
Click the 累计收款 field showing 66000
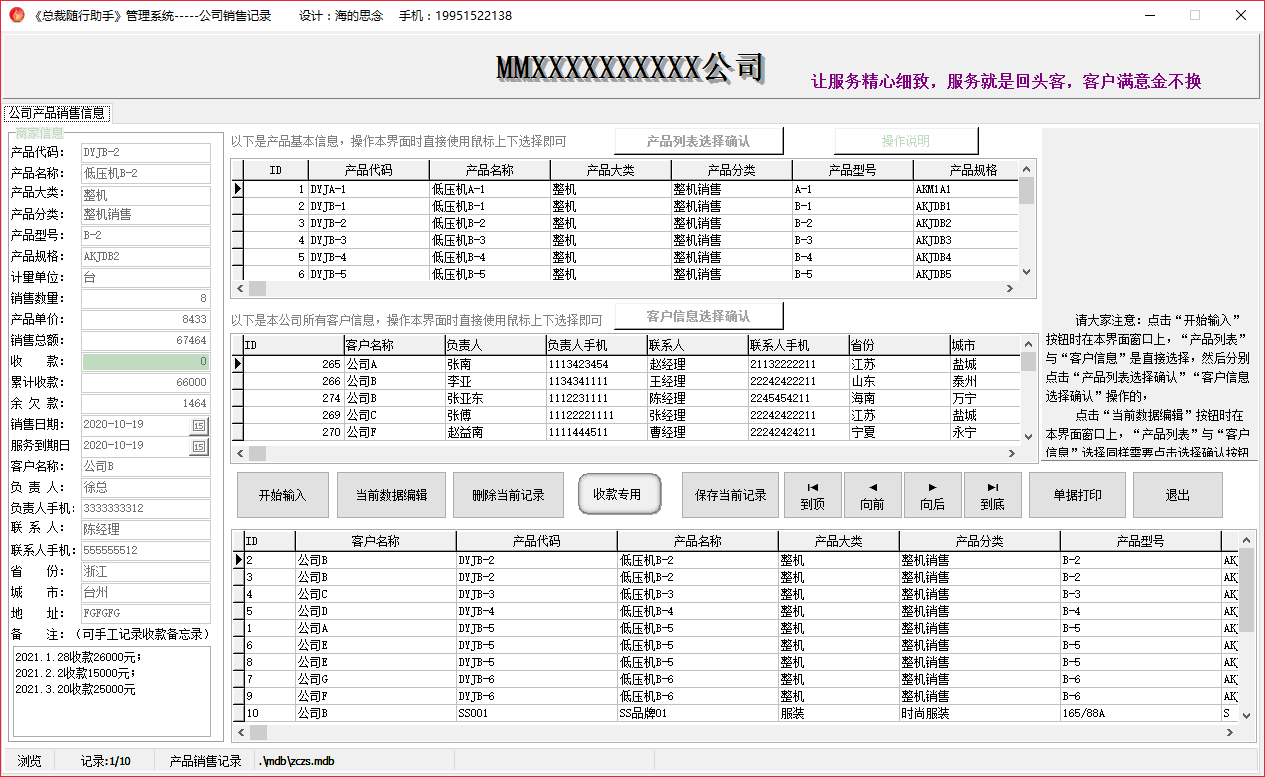[x=146, y=382]
